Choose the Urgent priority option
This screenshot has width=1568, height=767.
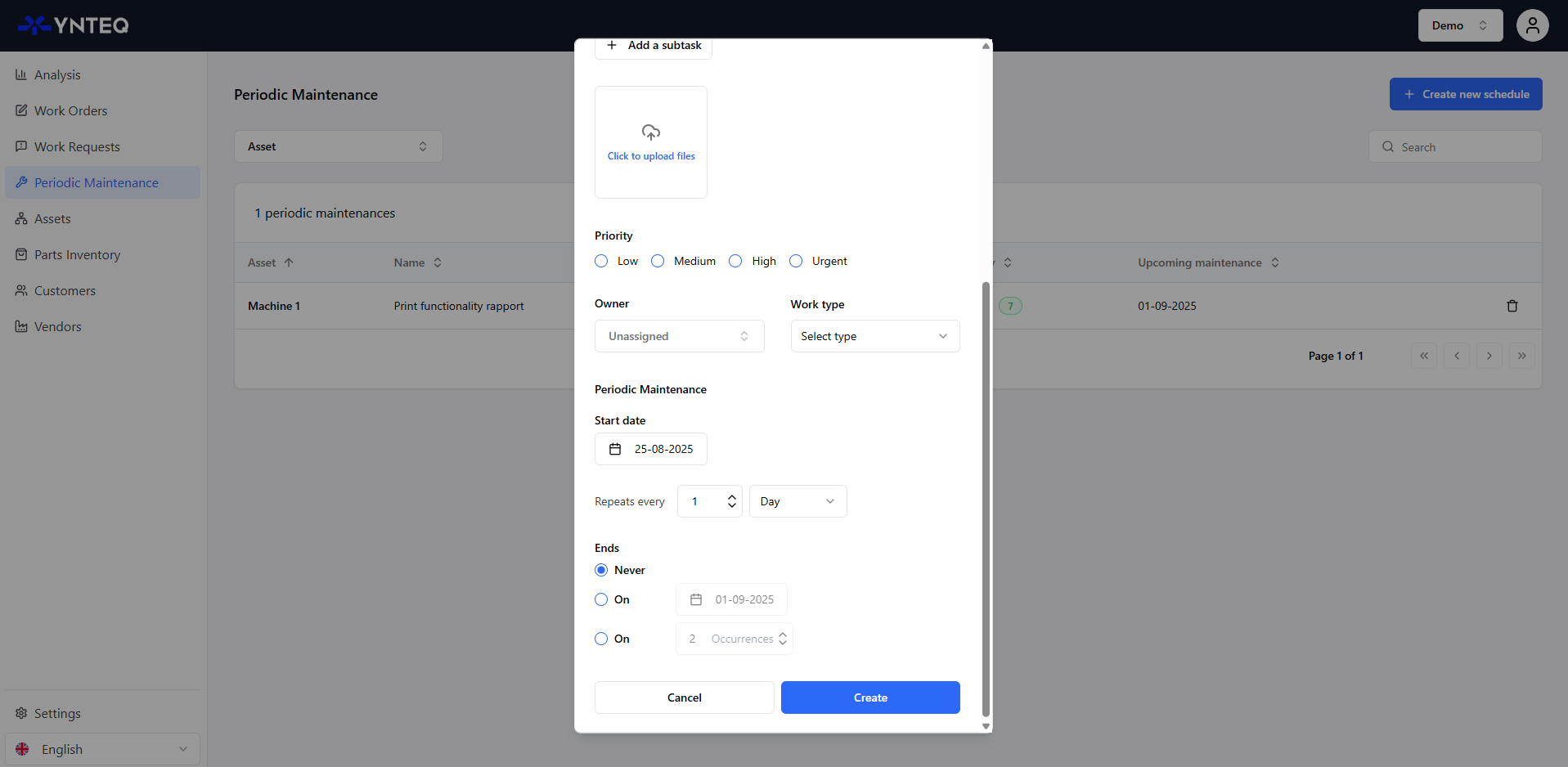(x=796, y=261)
